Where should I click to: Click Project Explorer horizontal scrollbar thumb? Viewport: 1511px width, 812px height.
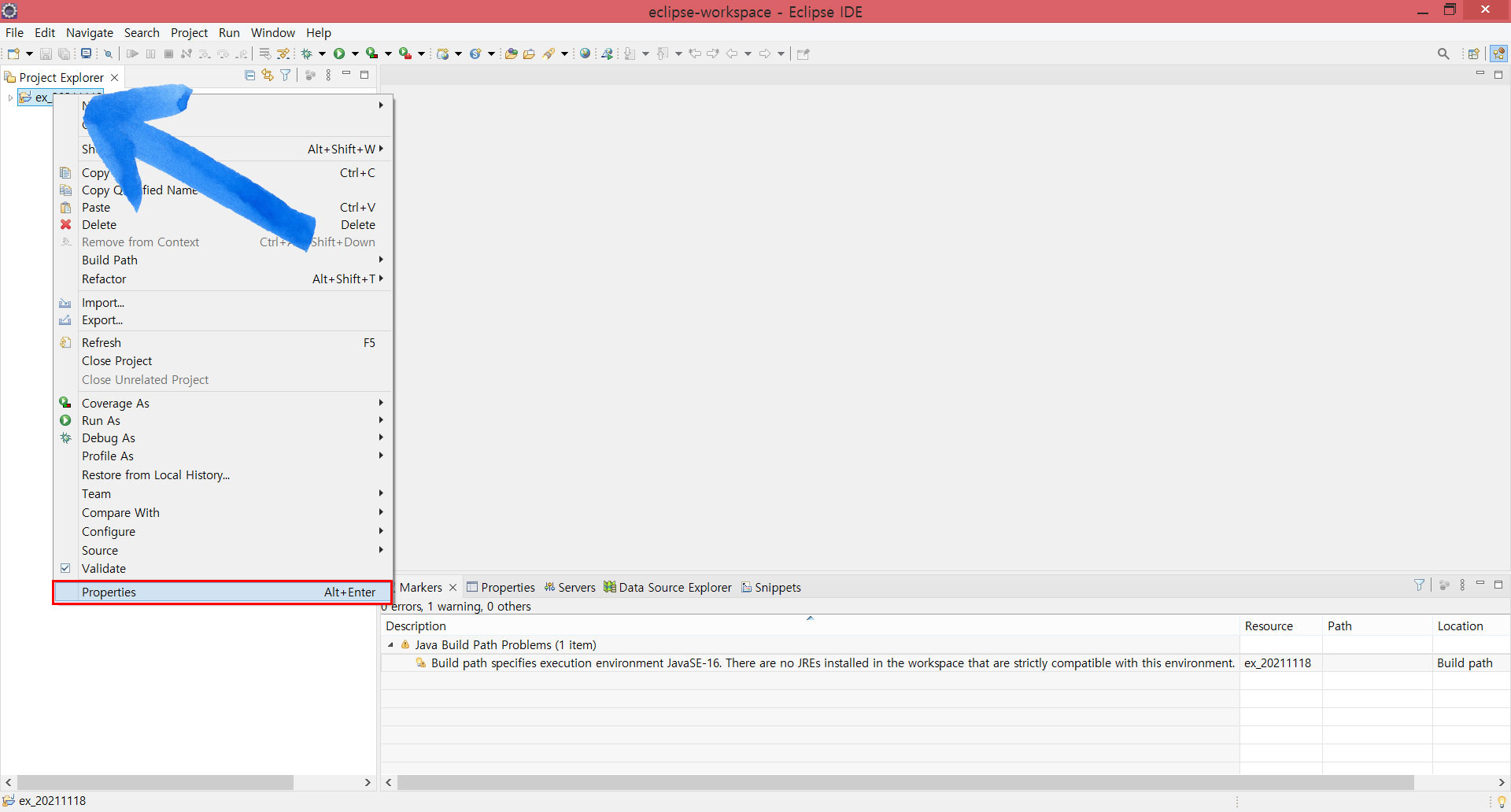point(155,782)
